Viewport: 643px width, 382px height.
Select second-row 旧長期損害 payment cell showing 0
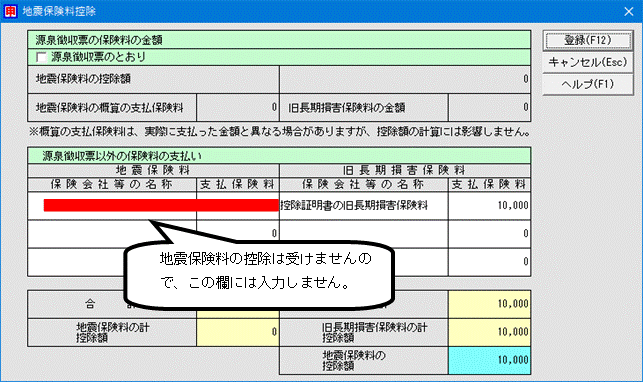(489, 234)
